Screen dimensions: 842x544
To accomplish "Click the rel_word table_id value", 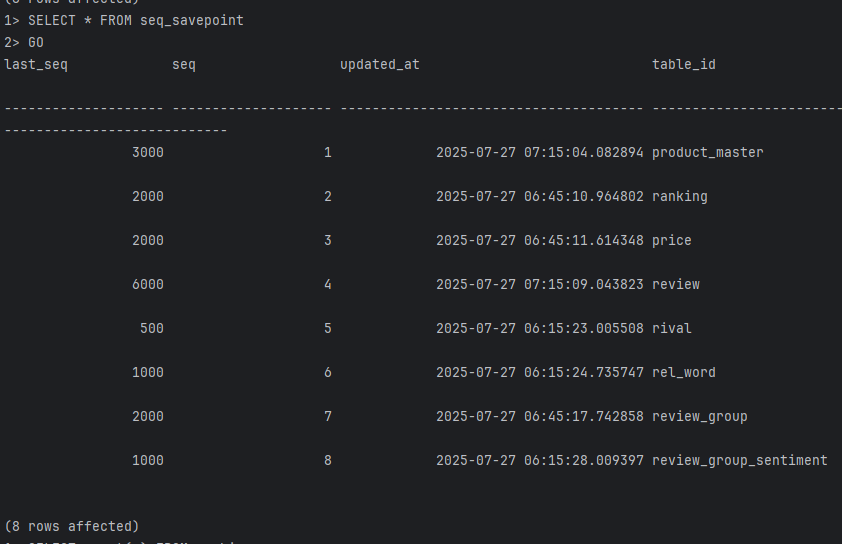I will [x=684, y=373].
